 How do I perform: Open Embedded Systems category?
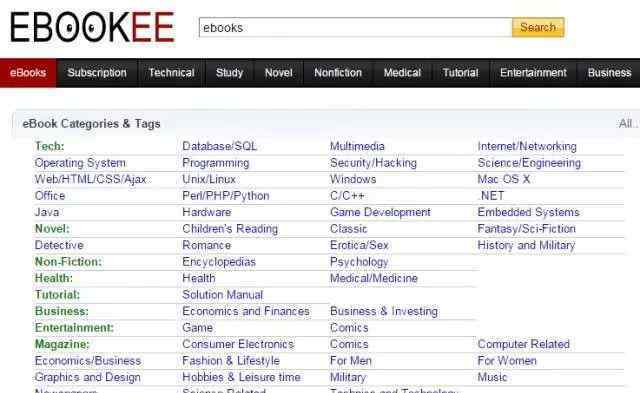pyautogui.click(x=528, y=212)
